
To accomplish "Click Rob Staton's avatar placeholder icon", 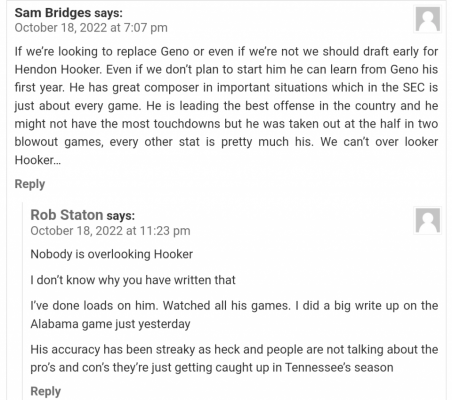I will pos(428,221).
